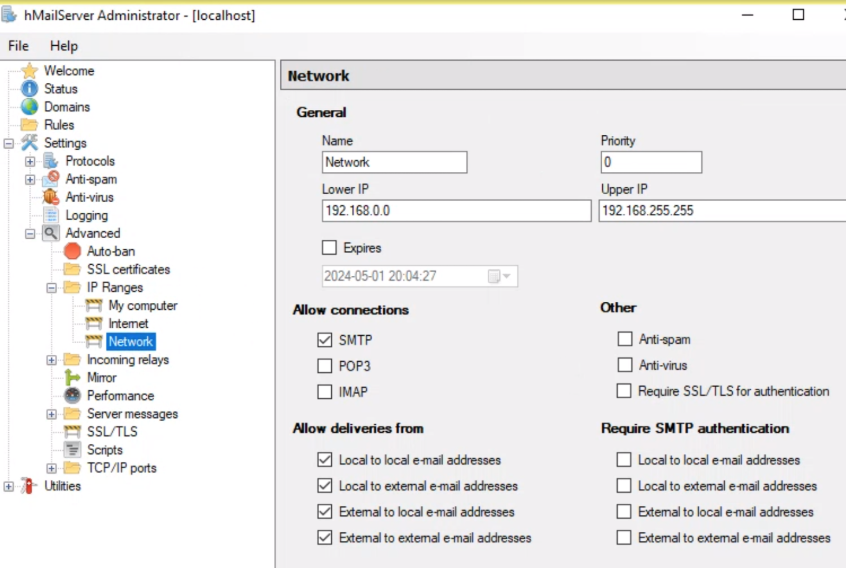This screenshot has height=568, width=846.
Task: Expand the Incoming relays tree node
Action: click(52, 360)
